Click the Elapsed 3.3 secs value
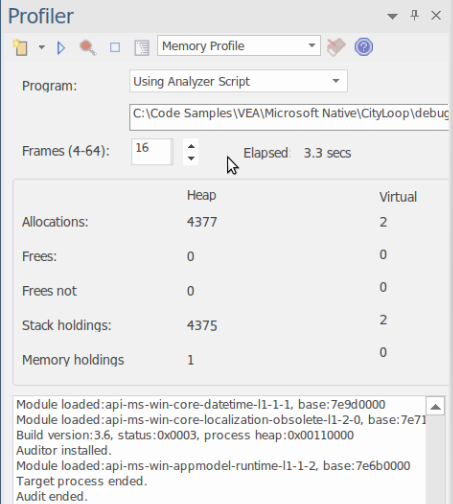The height and width of the screenshot is (504, 453). (327, 153)
